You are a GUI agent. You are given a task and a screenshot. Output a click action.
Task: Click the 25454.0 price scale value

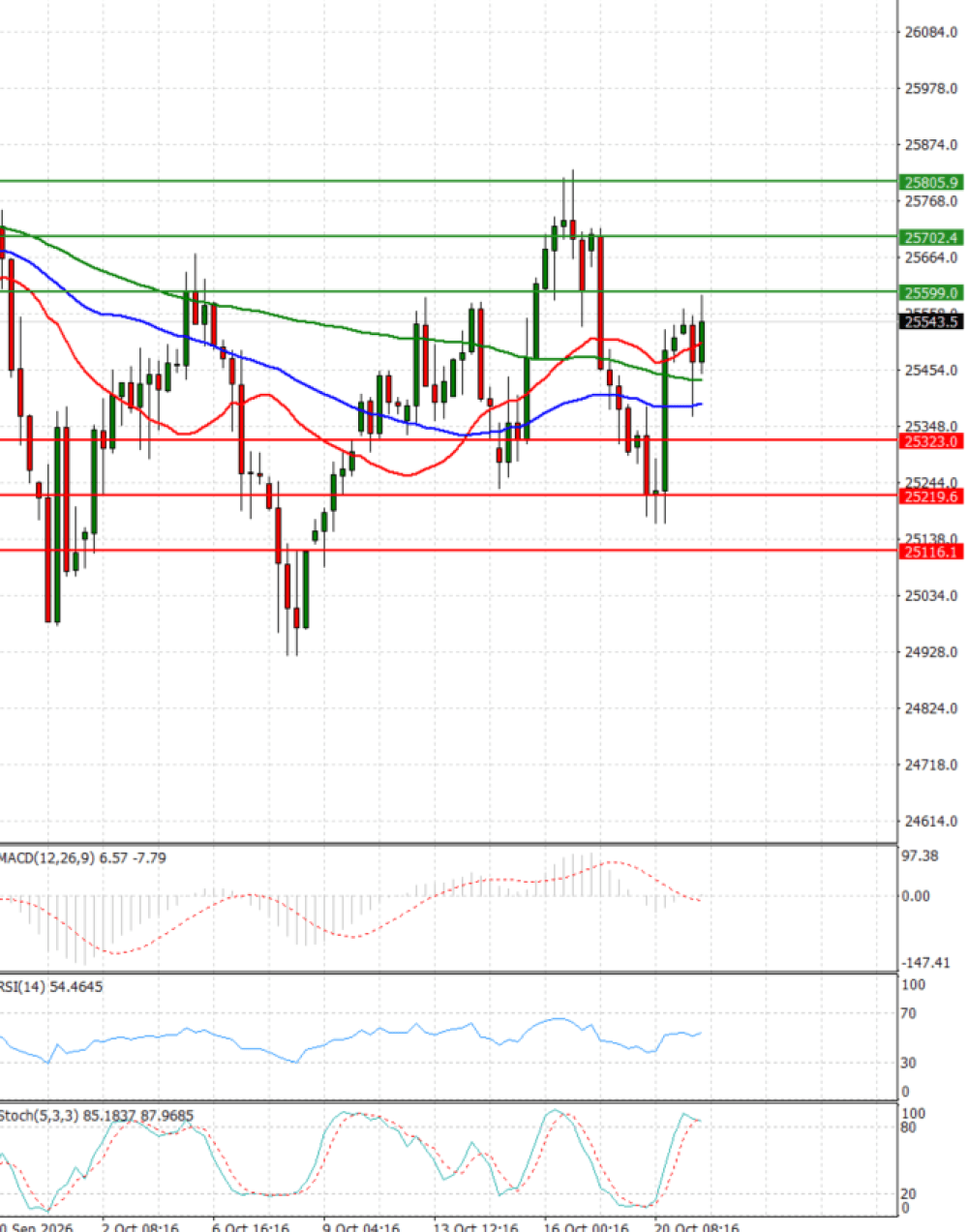[931, 370]
